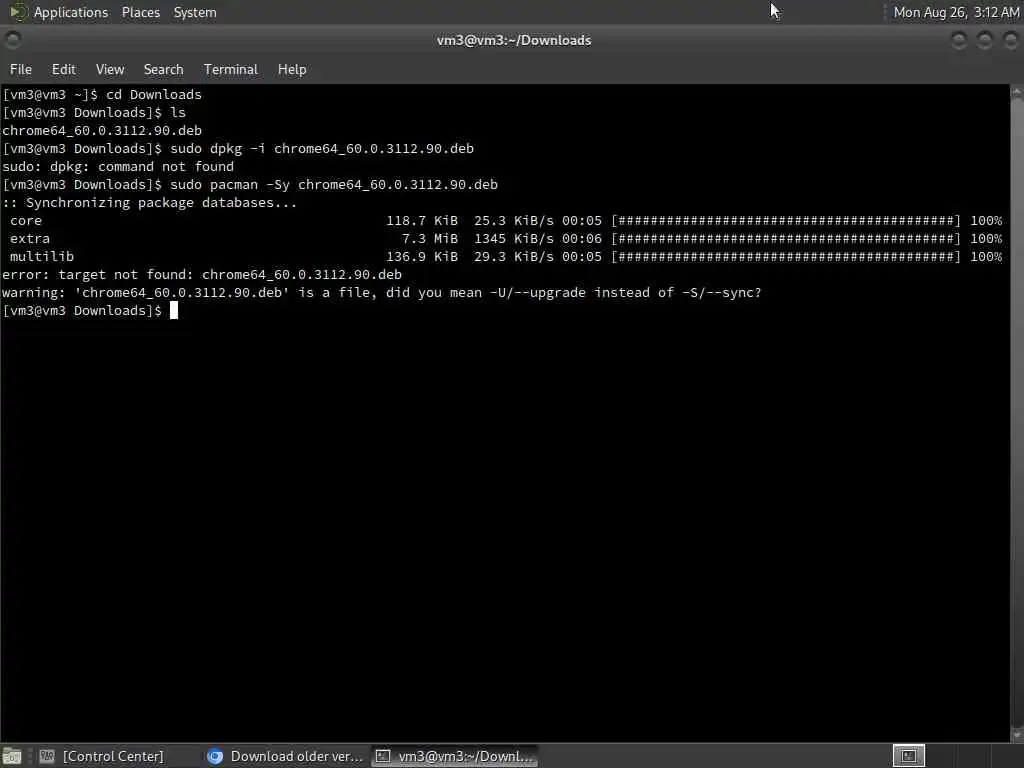Click the extra progress bar at 100%
The width and height of the screenshot is (1024, 768).
click(x=786, y=238)
